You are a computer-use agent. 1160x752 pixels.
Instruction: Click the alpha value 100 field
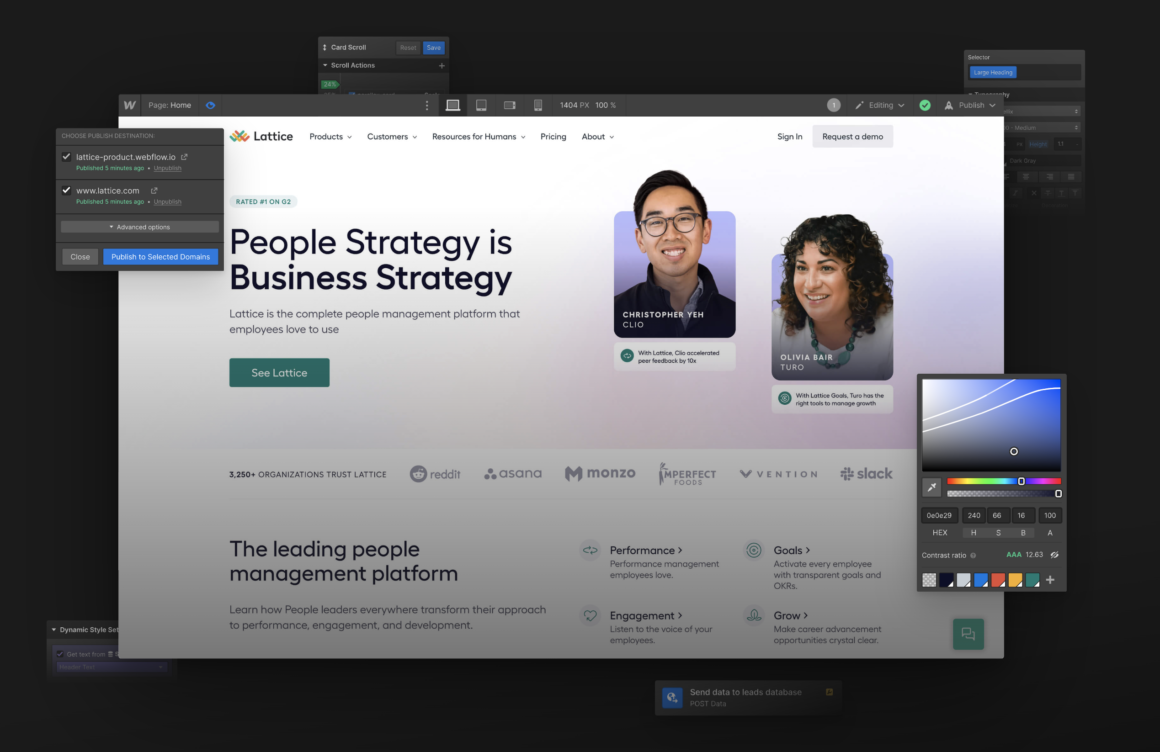[x=1050, y=515]
